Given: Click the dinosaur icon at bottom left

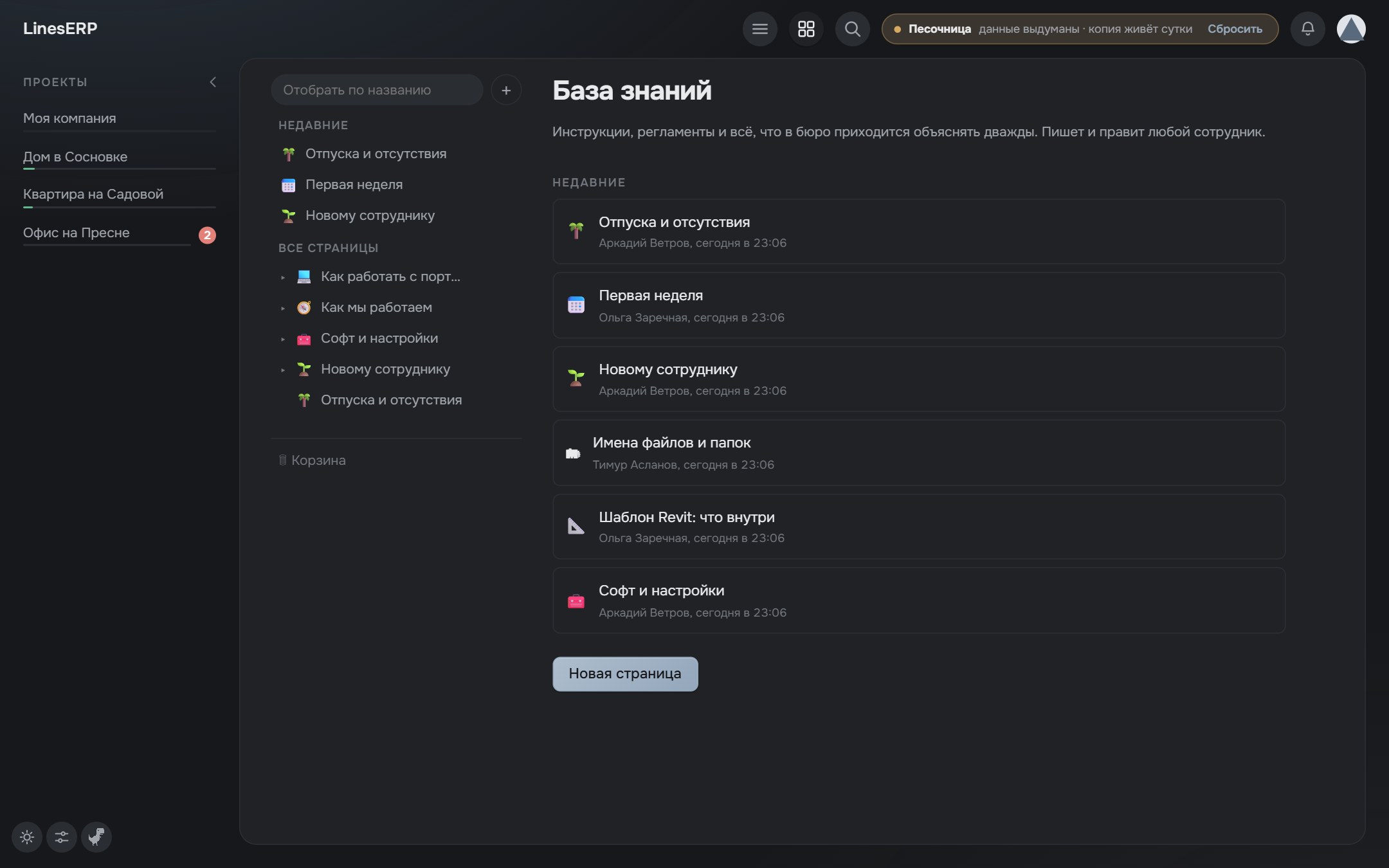Looking at the screenshot, I should (x=96, y=837).
